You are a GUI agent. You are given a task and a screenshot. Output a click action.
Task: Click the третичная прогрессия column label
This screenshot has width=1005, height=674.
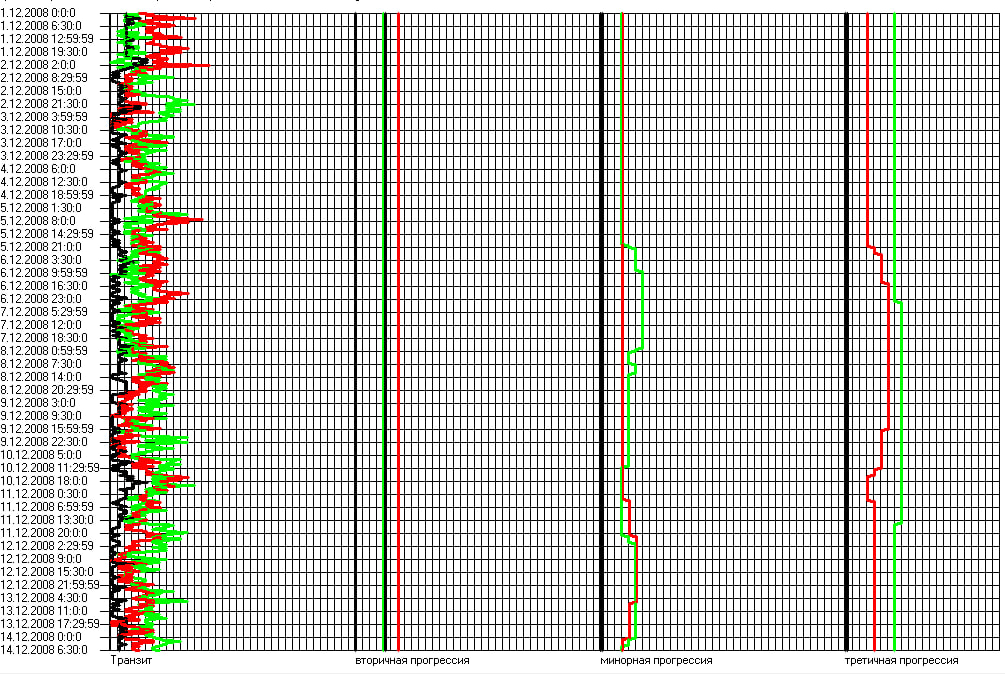(901, 661)
